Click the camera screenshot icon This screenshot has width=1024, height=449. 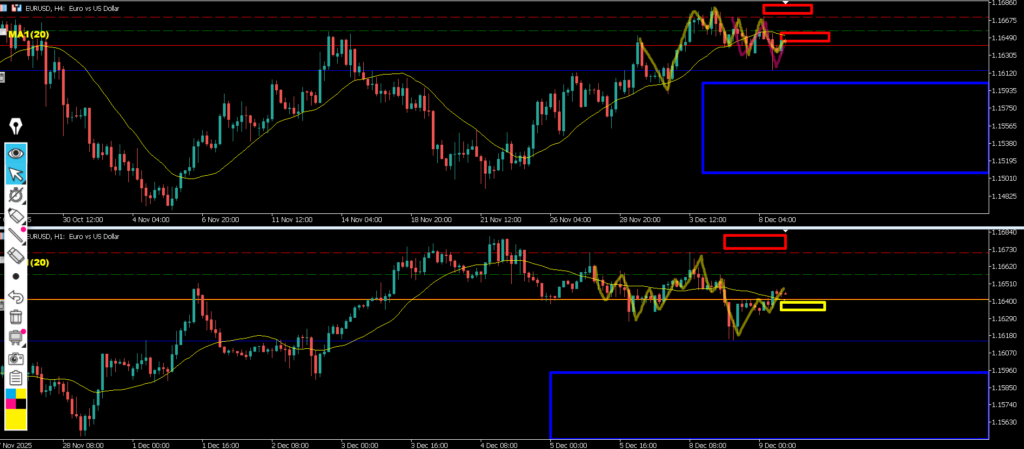(x=16, y=358)
